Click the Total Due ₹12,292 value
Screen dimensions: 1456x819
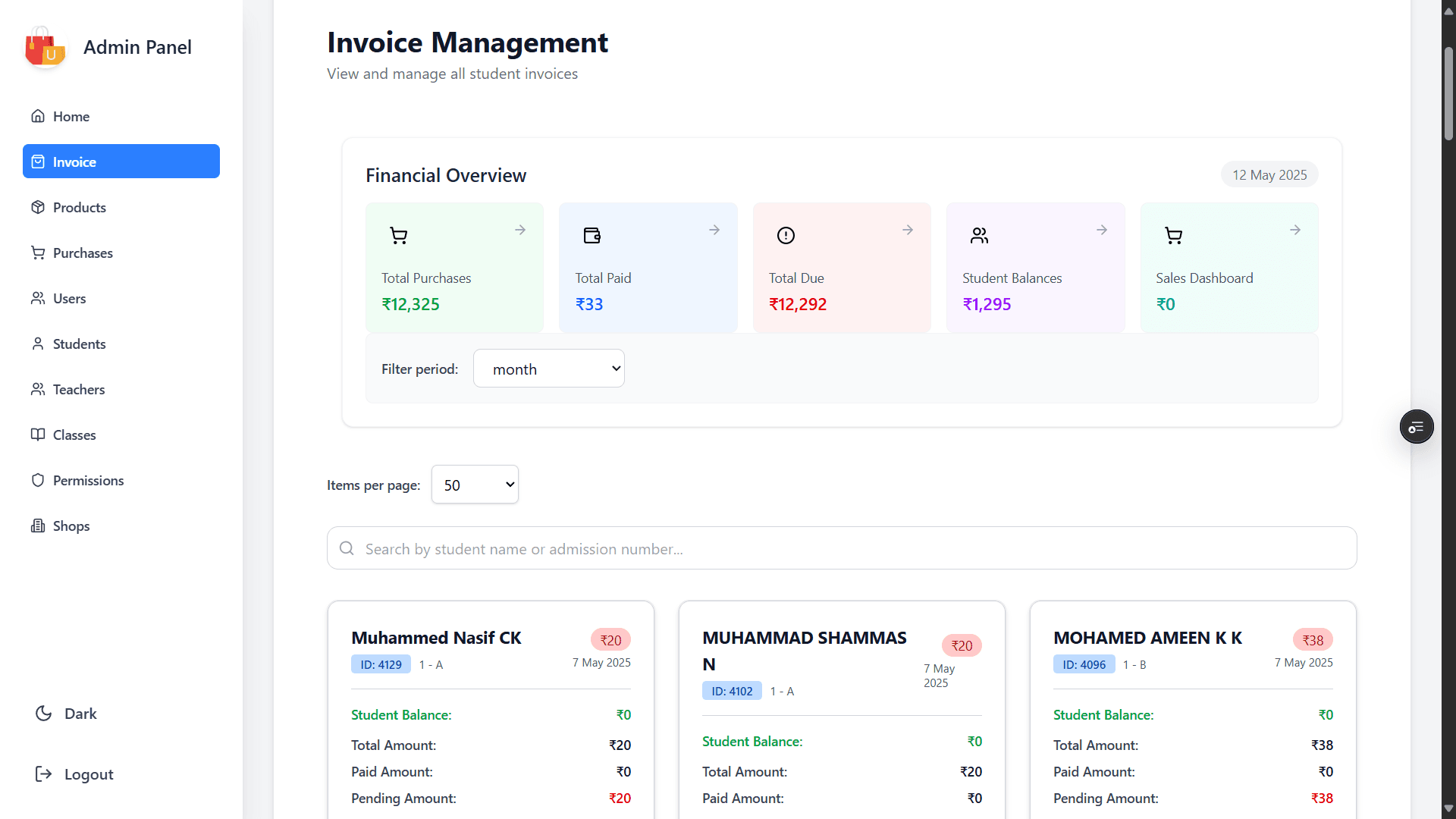click(x=798, y=304)
